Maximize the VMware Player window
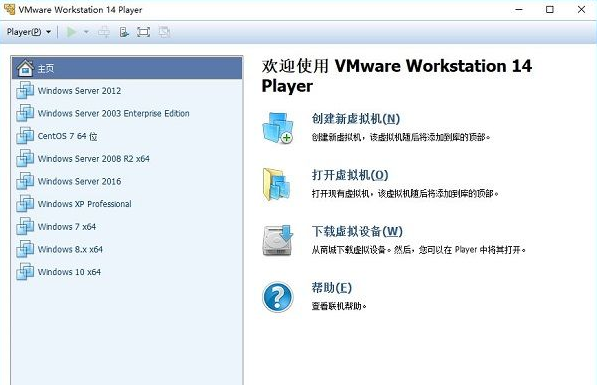This screenshot has width=597, height=385. click(550, 10)
